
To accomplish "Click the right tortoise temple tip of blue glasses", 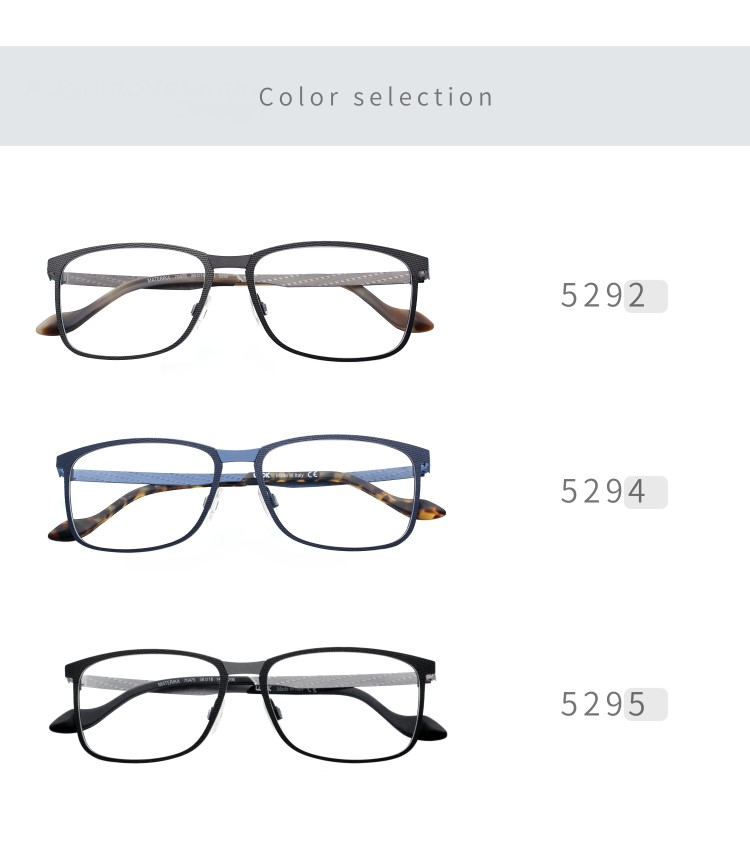I will click(433, 510).
